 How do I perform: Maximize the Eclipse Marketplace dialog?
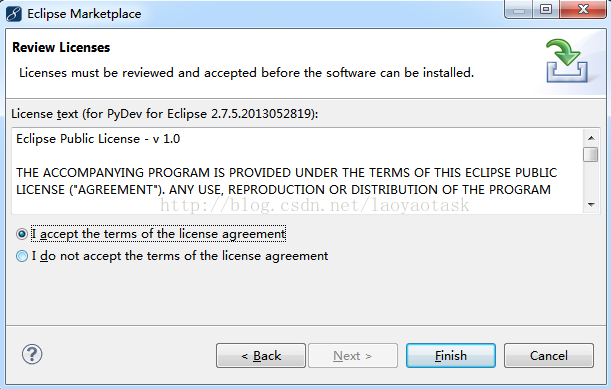click(x=546, y=9)
